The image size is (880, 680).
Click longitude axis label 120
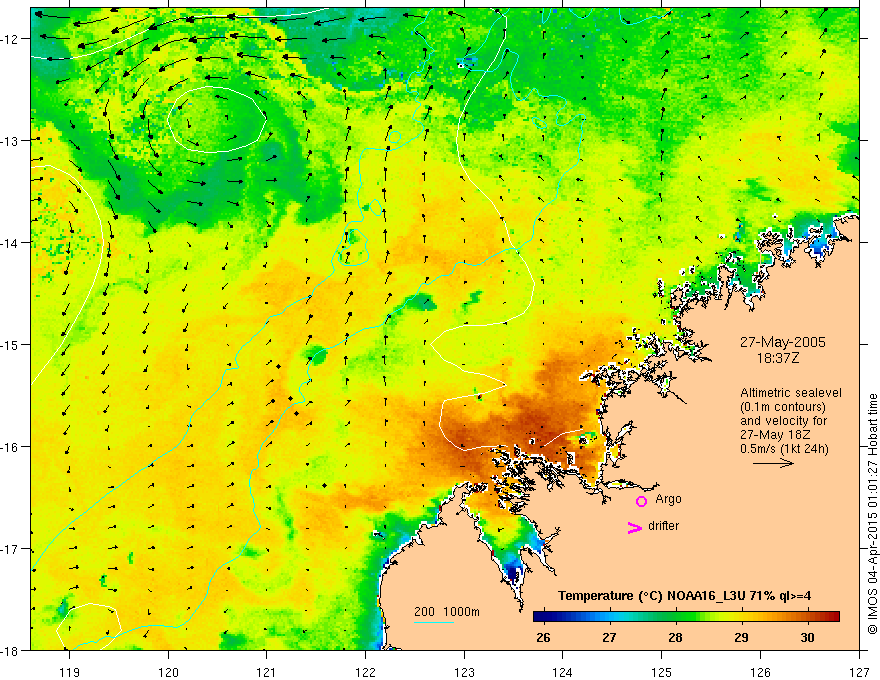(168, 672)
